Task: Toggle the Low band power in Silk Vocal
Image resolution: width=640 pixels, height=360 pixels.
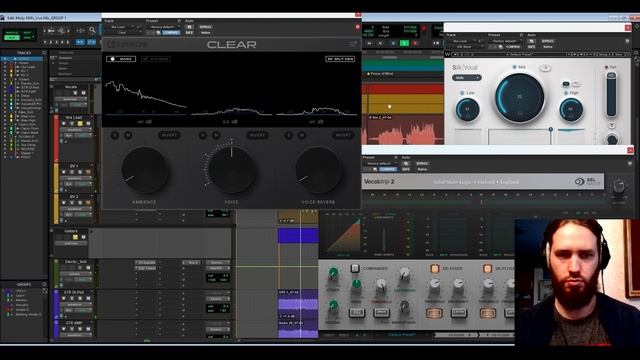Action: (x=462, y=93)
